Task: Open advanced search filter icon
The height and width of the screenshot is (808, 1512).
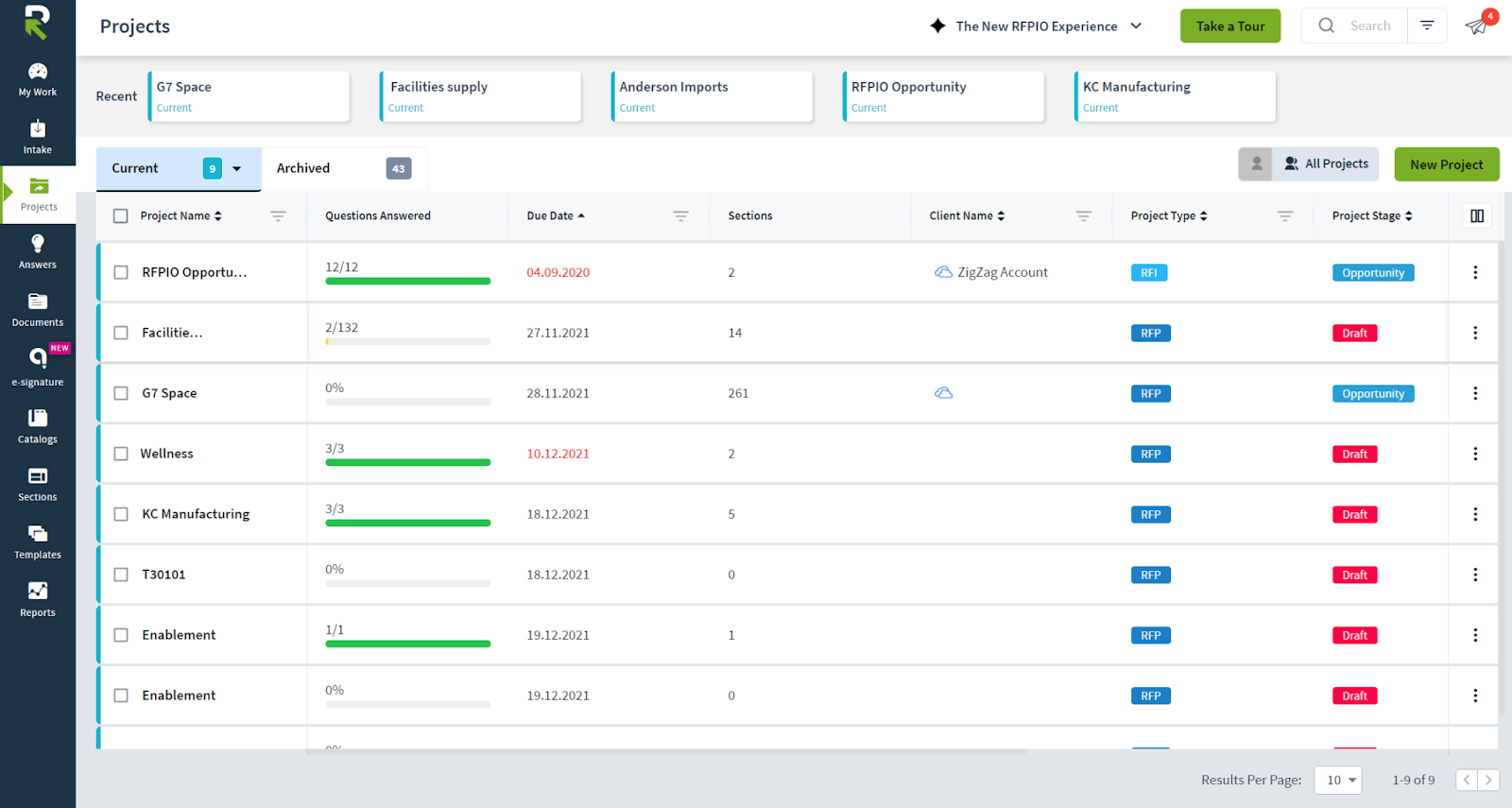Action: (x=1427, y=26)
